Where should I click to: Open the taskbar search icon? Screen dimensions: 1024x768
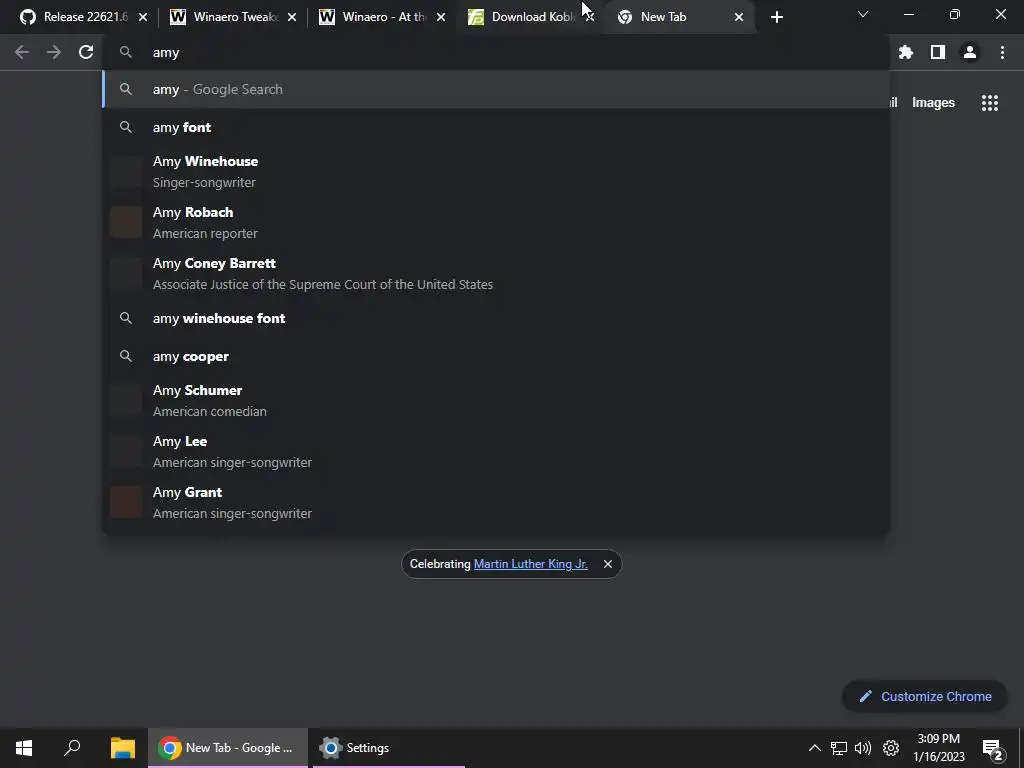point(72,748)
